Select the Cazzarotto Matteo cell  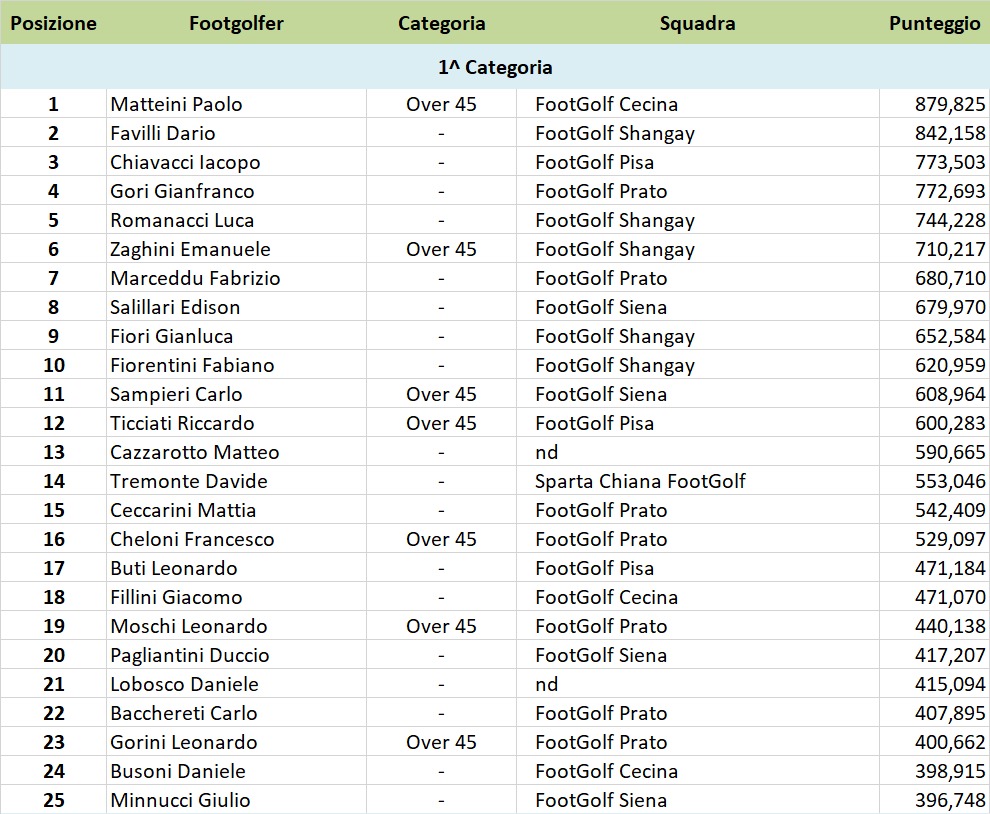click(236, 452)
